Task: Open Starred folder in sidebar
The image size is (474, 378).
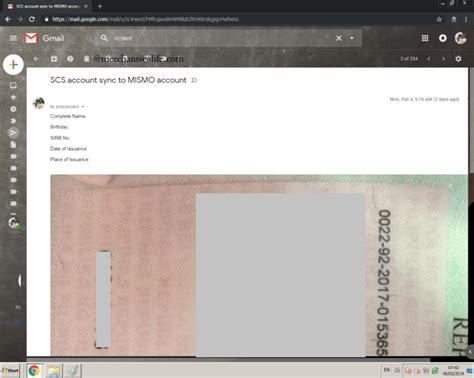Action: [13, 97]
